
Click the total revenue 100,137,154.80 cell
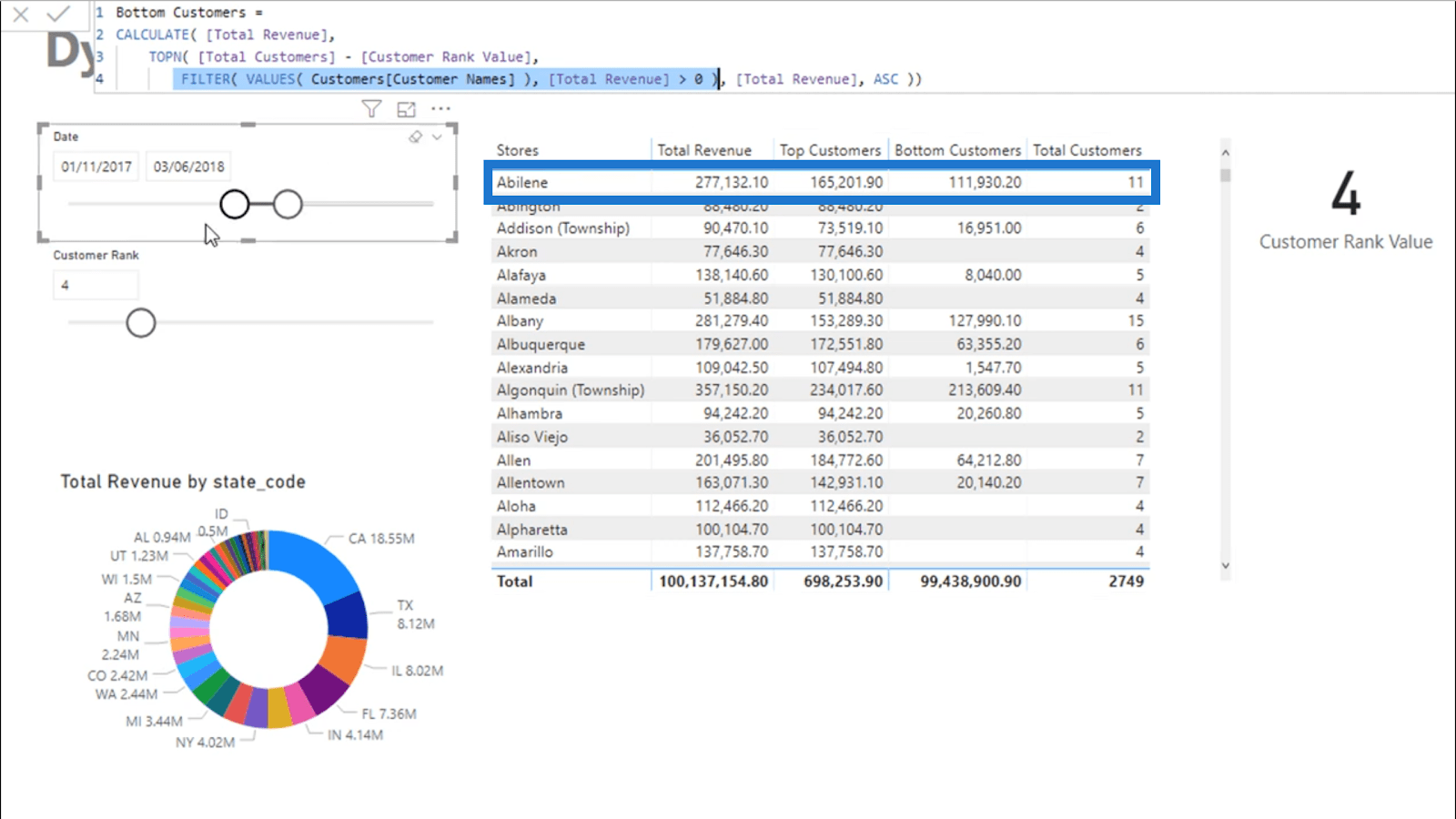coord(713,581)
